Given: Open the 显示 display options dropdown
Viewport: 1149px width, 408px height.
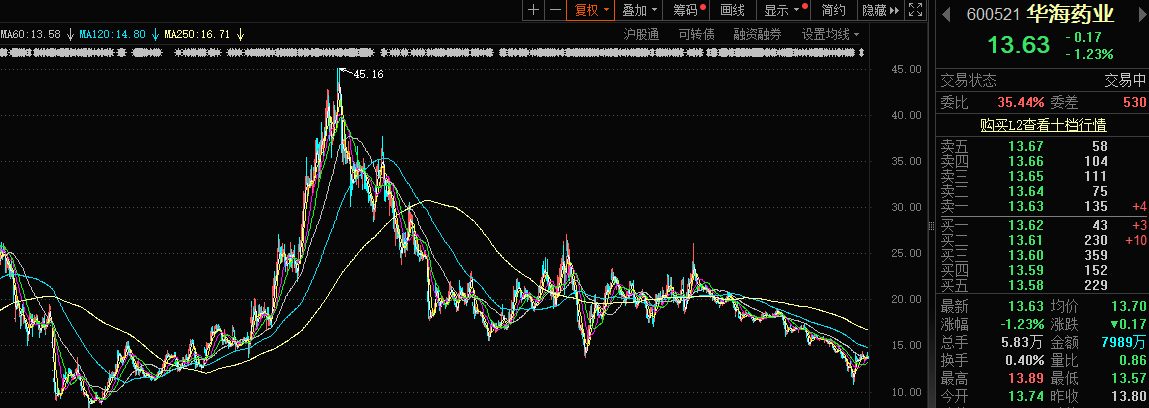Looking at the screenshot, I should (x=782, y=10).
